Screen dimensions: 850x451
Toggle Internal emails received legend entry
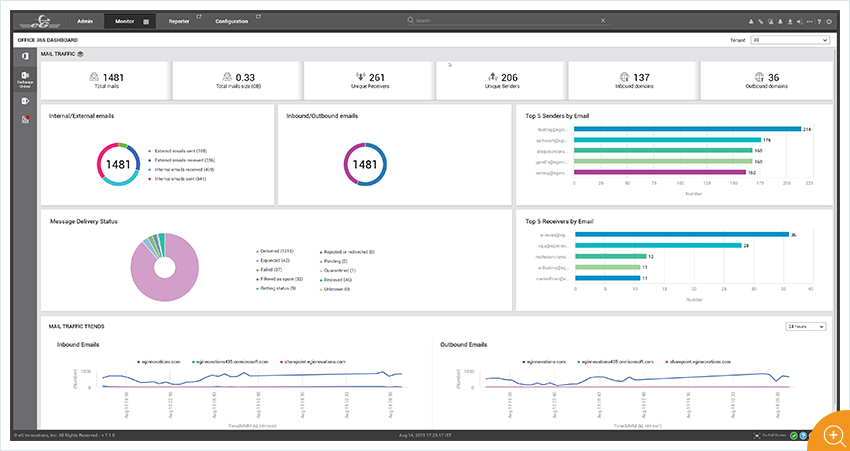[x=182, y=169]
